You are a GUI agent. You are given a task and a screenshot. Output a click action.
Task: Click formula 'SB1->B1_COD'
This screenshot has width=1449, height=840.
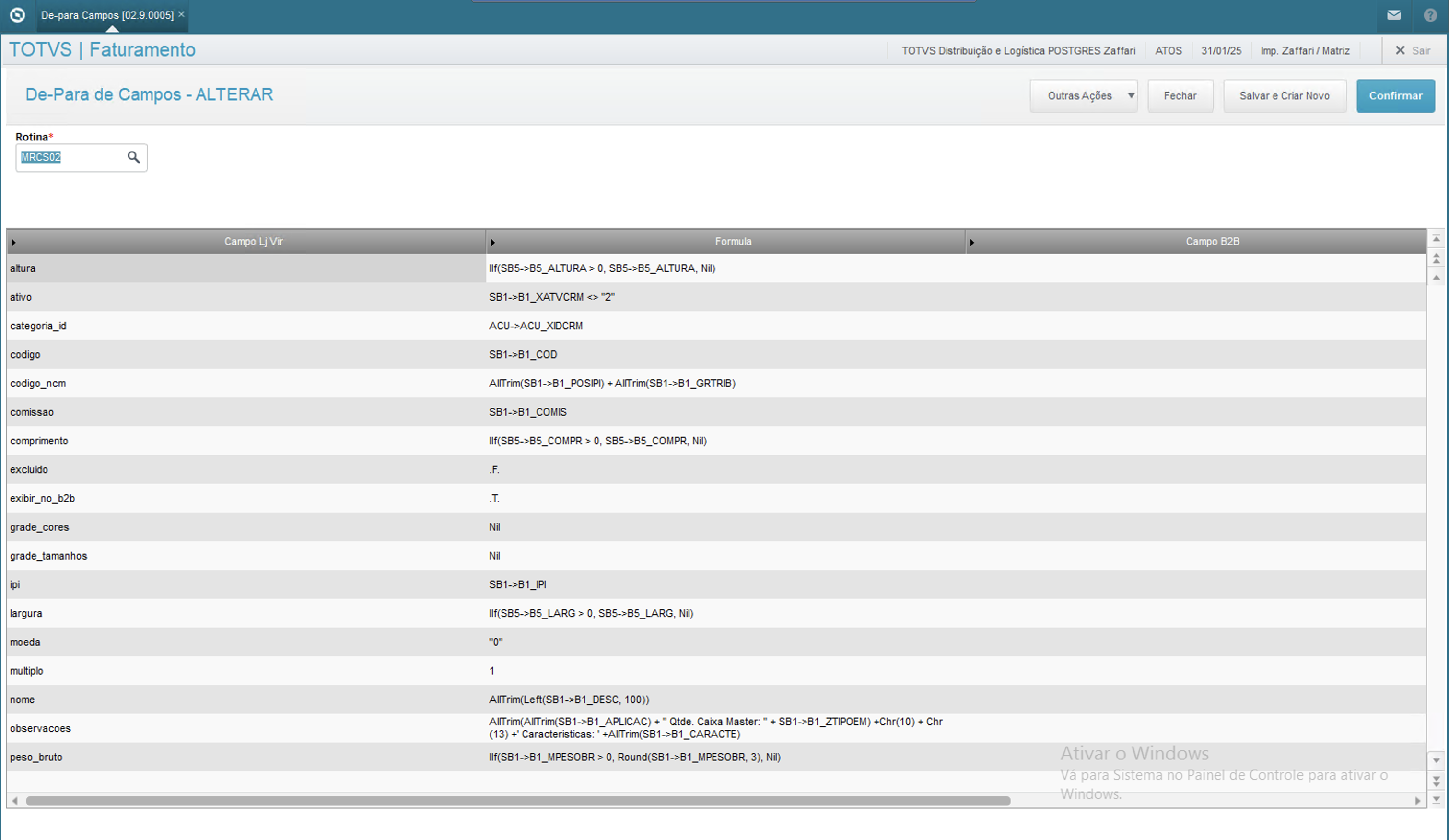(x=523, y=354)
